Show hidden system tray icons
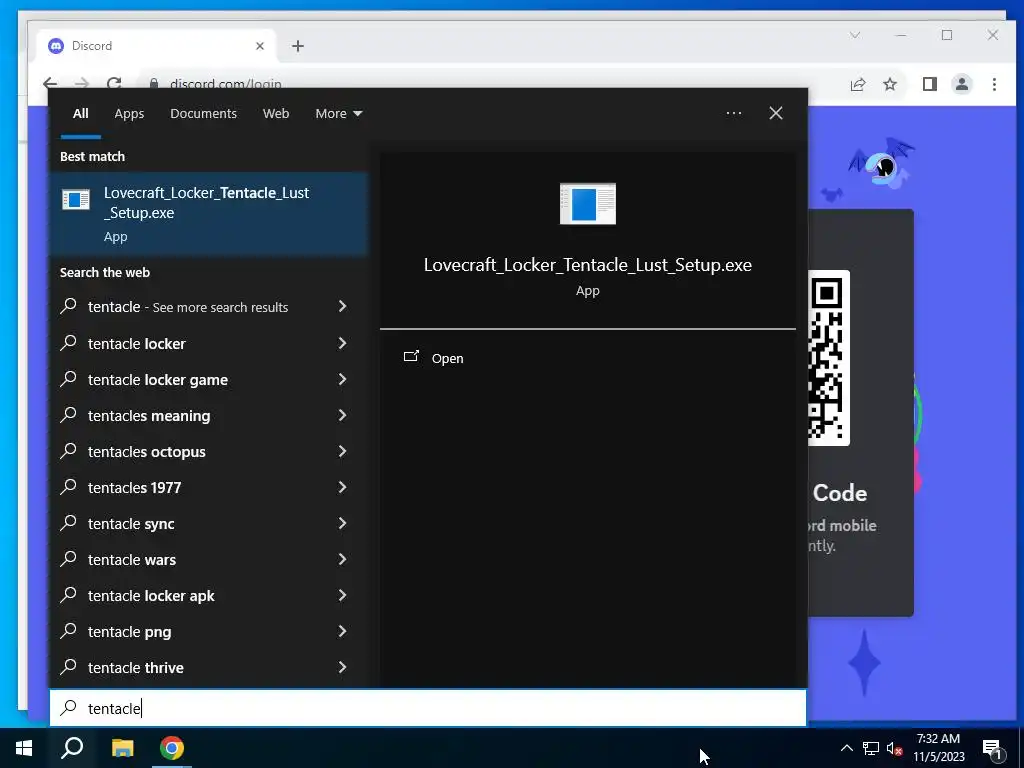The width and height of the screenshot is (1024, 768). point(846,748)
